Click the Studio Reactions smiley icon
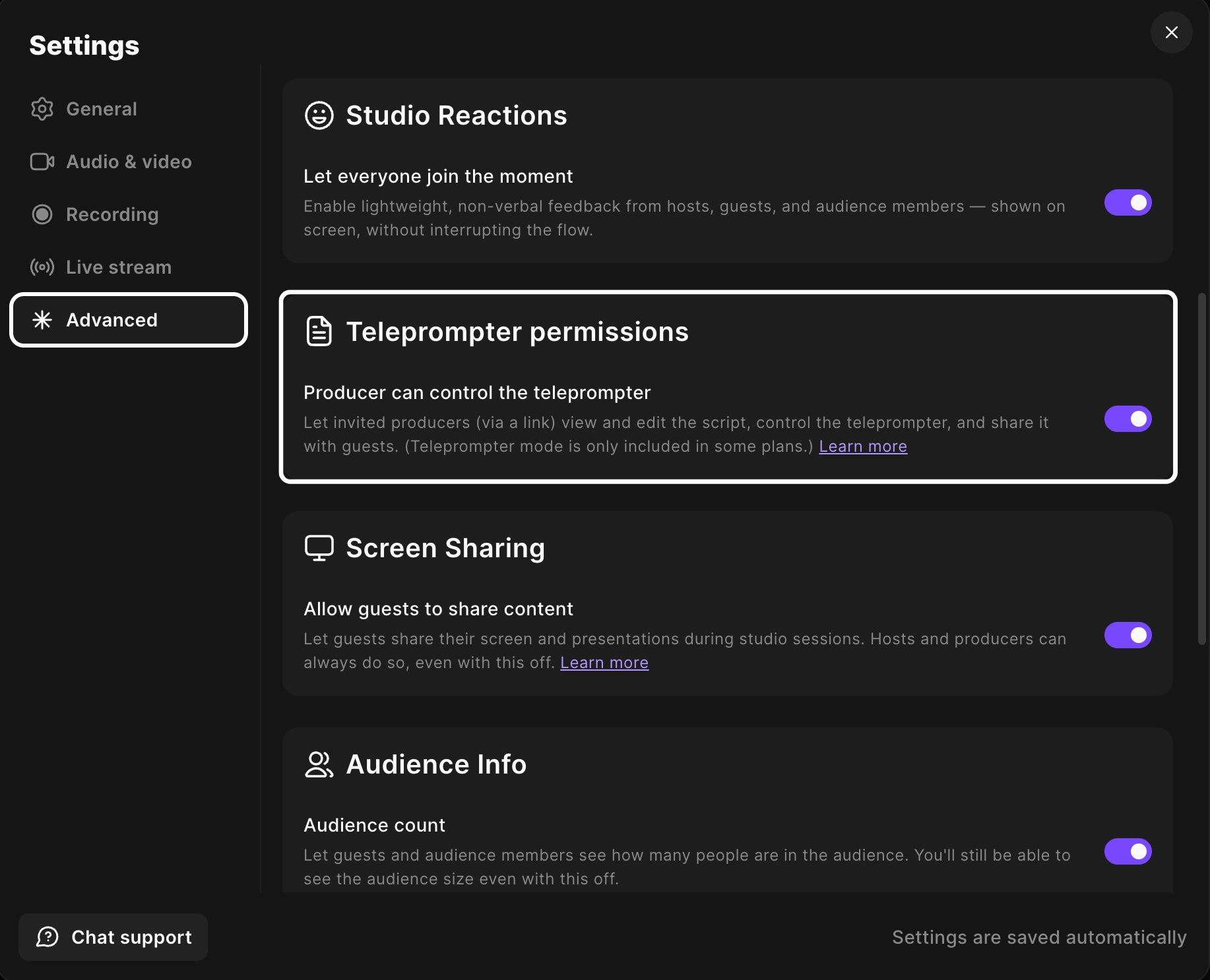This screenshot has width=1210, height=980. coord(319,115)
